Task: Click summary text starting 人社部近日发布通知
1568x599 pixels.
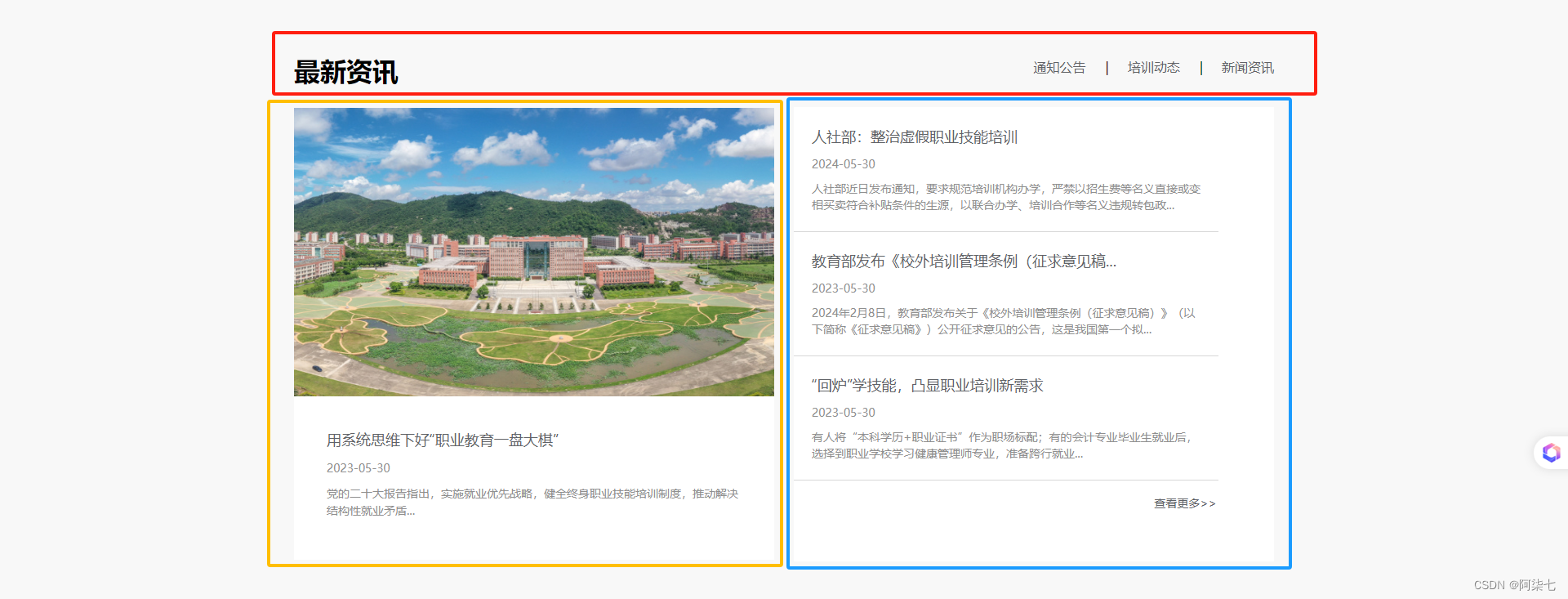Action: coord(1005,197)
